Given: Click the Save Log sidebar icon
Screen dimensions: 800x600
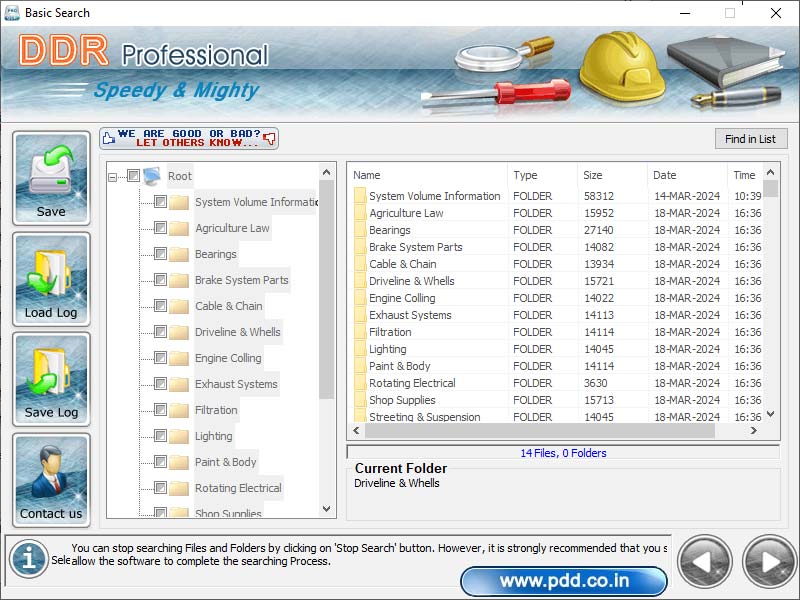Looking at the screenshot, I should coord(51,372).
